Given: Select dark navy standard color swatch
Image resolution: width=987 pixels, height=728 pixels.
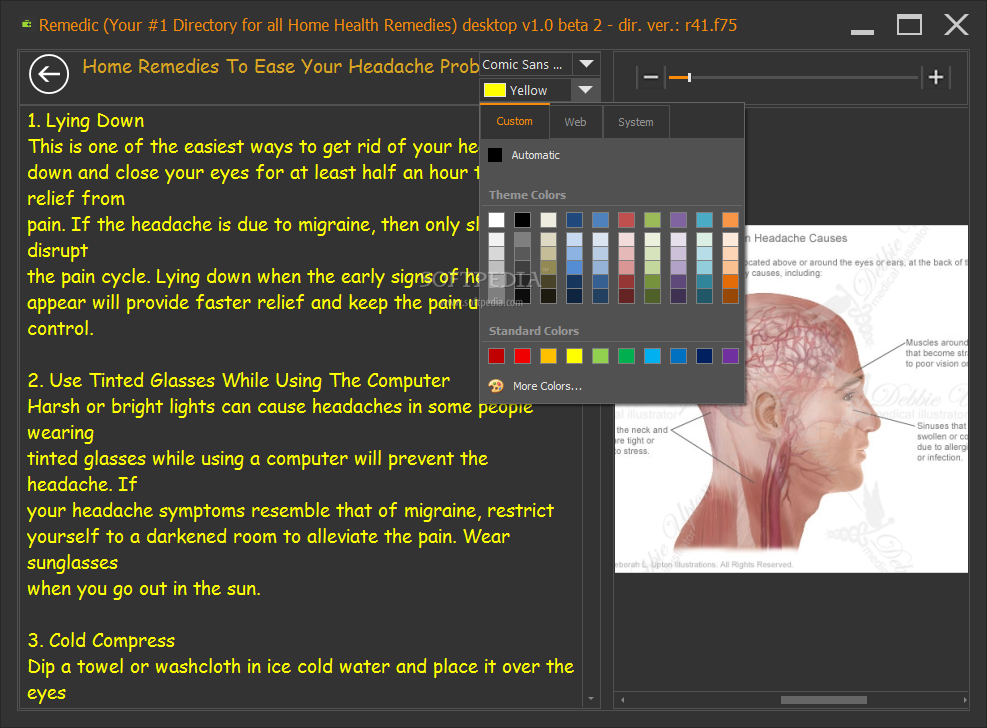Looking at the screenshot, I should click(x=704, y=356).
